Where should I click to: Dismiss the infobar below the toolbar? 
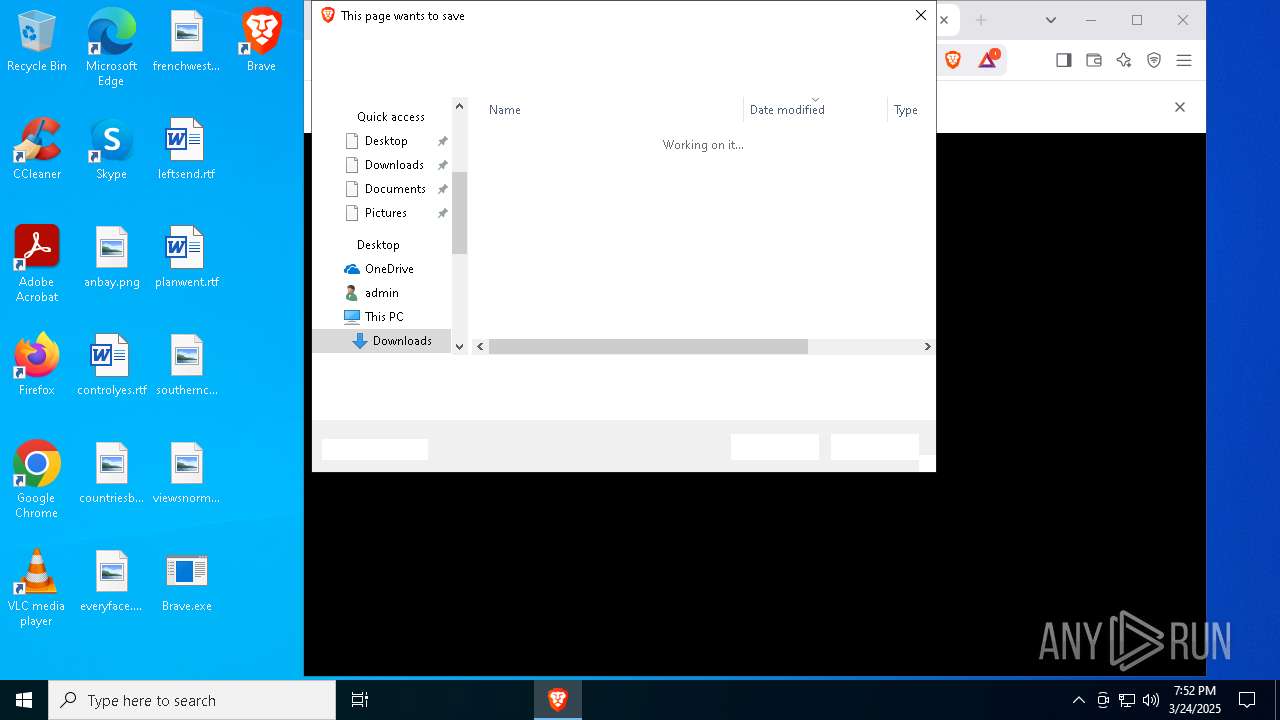1180,107
